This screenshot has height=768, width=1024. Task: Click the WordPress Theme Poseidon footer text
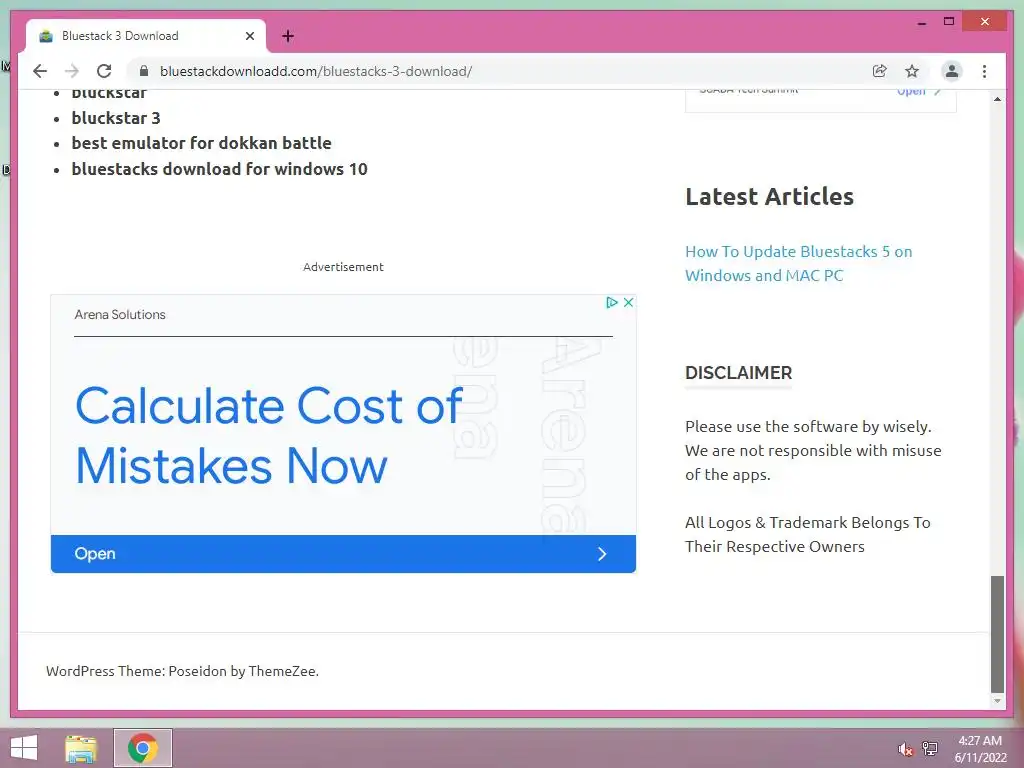[182, 671]
